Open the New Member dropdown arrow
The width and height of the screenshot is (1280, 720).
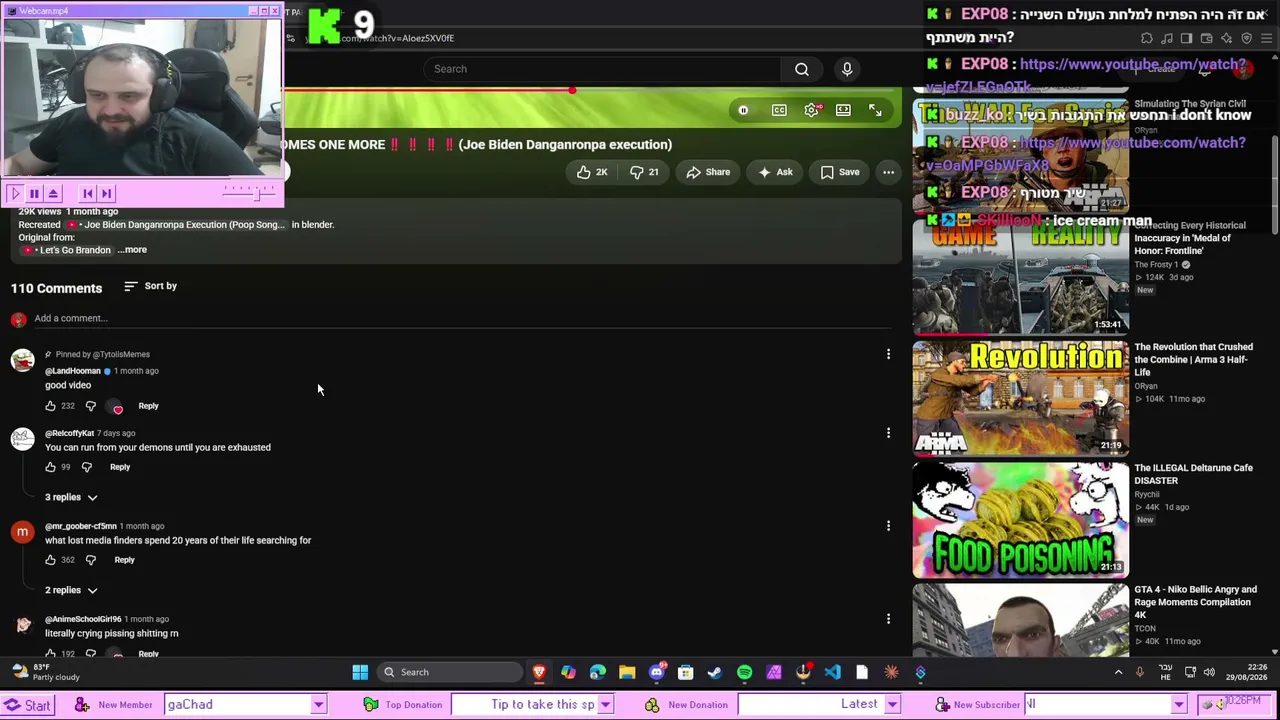coord(318,705)
